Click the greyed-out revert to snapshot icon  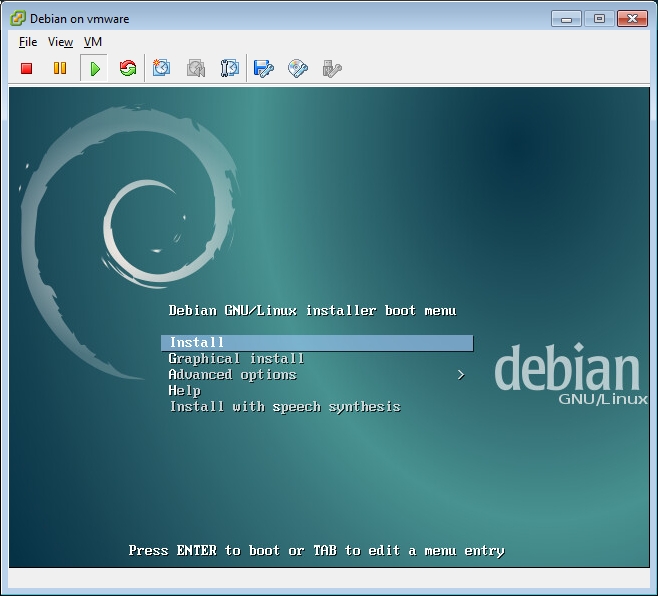pyautogui.click(x=196, y=68)
